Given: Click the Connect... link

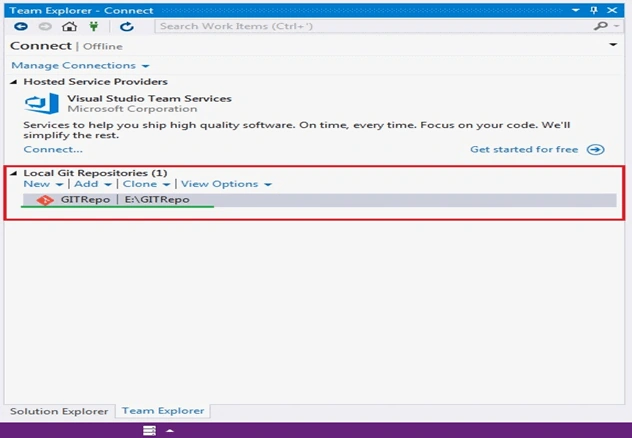Looking at the screenshot, I should [x=53, y=149].
